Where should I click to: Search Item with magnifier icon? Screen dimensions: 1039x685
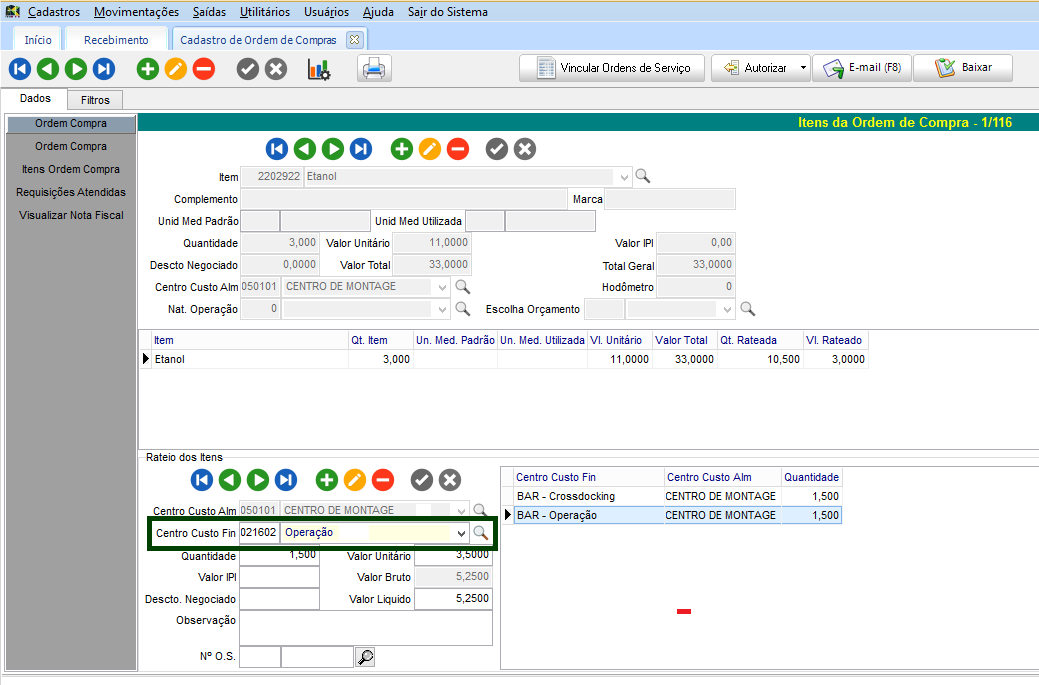point(643,176)
